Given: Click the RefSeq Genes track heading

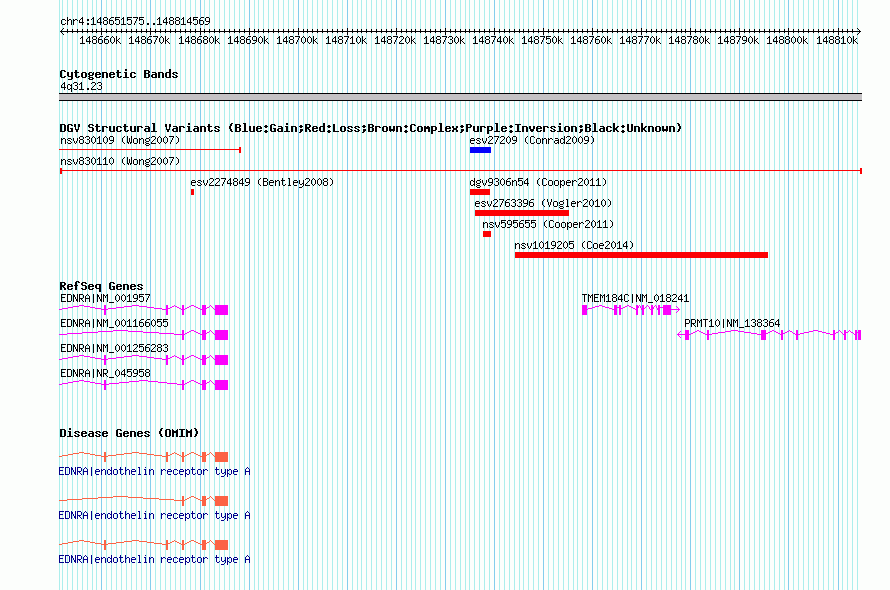Looking at the screenshot, I should (x=101, y=286).
